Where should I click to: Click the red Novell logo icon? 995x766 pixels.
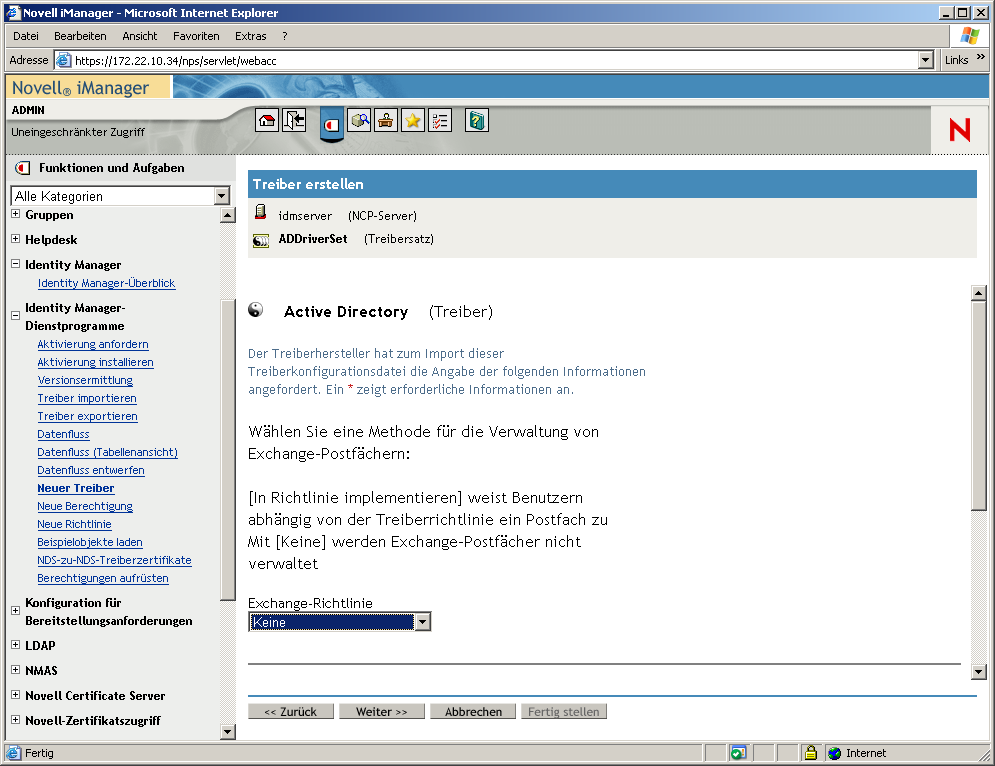point(959,129)
